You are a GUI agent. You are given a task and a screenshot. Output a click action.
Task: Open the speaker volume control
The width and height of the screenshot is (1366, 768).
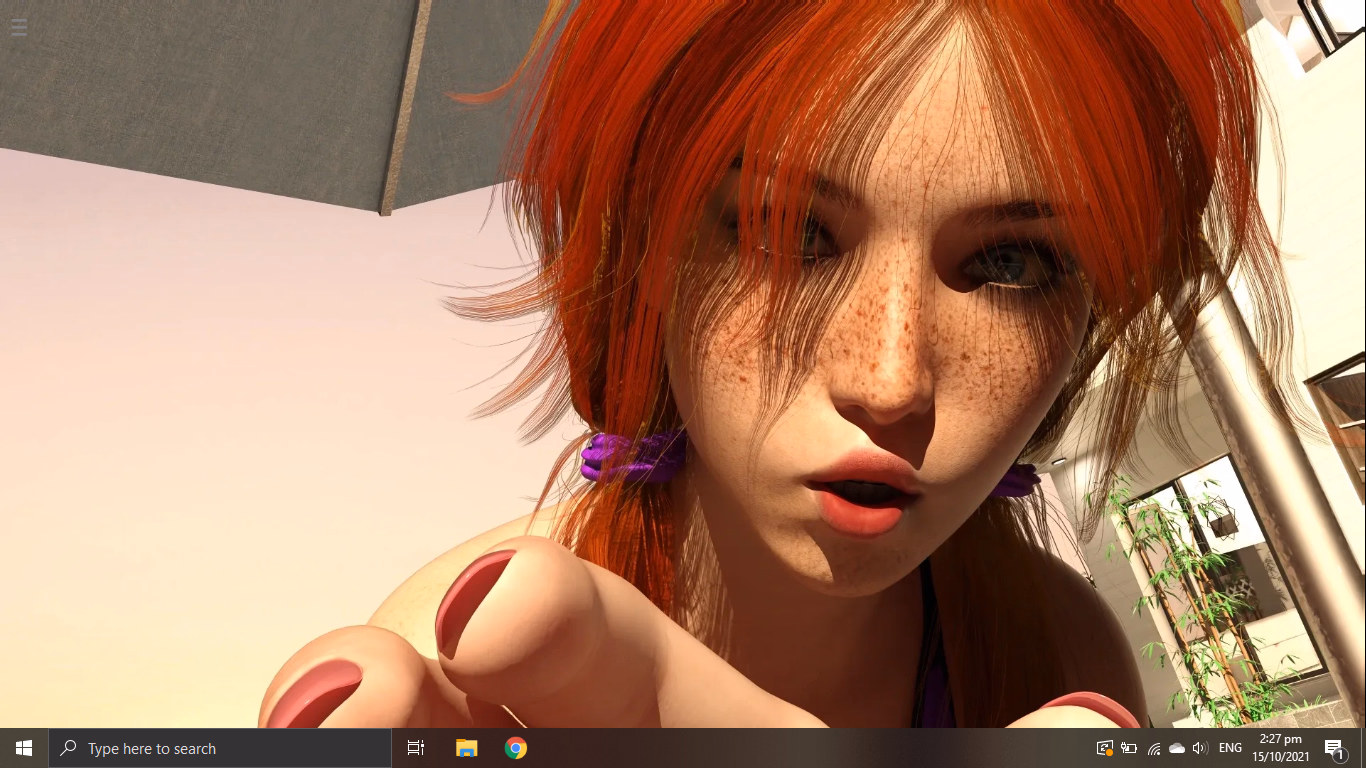1200,748
